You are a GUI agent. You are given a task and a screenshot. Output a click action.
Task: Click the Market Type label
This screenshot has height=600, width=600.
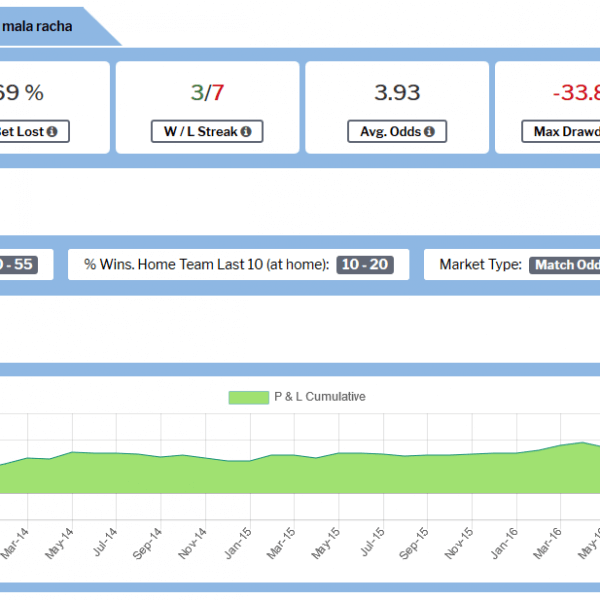(481, 264)
